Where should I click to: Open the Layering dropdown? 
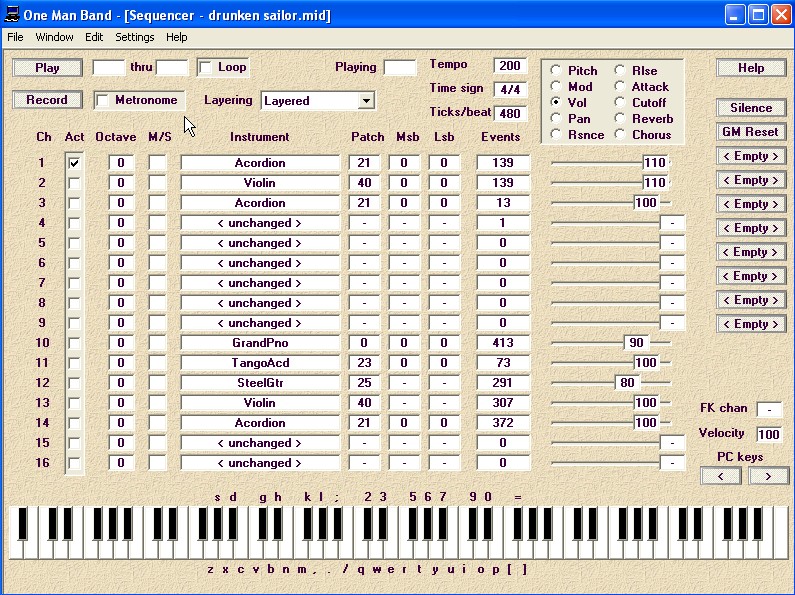[366, 101]
